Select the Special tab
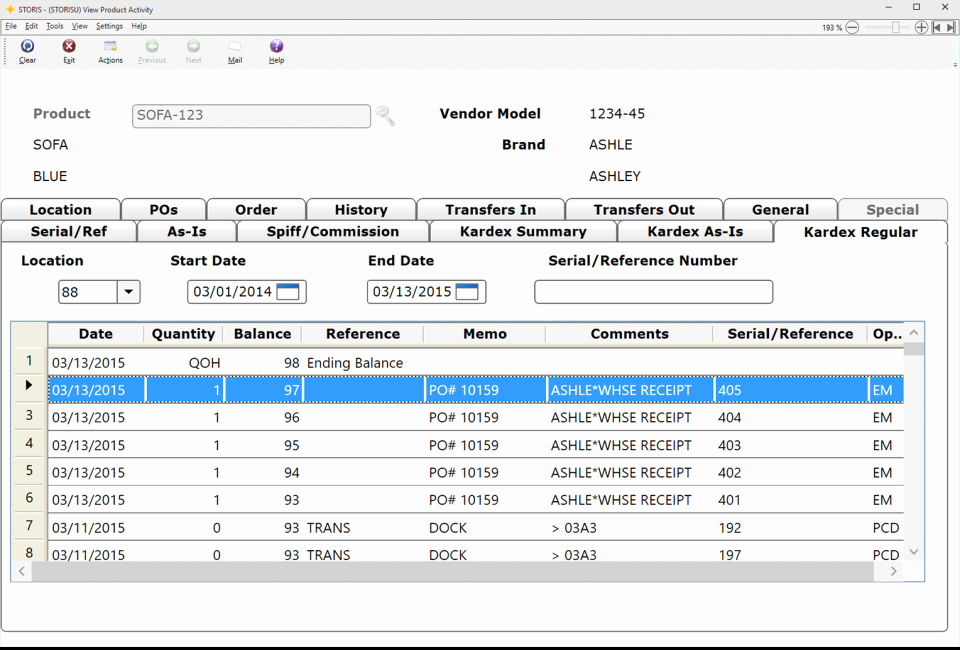 click(x=893, y=209)
